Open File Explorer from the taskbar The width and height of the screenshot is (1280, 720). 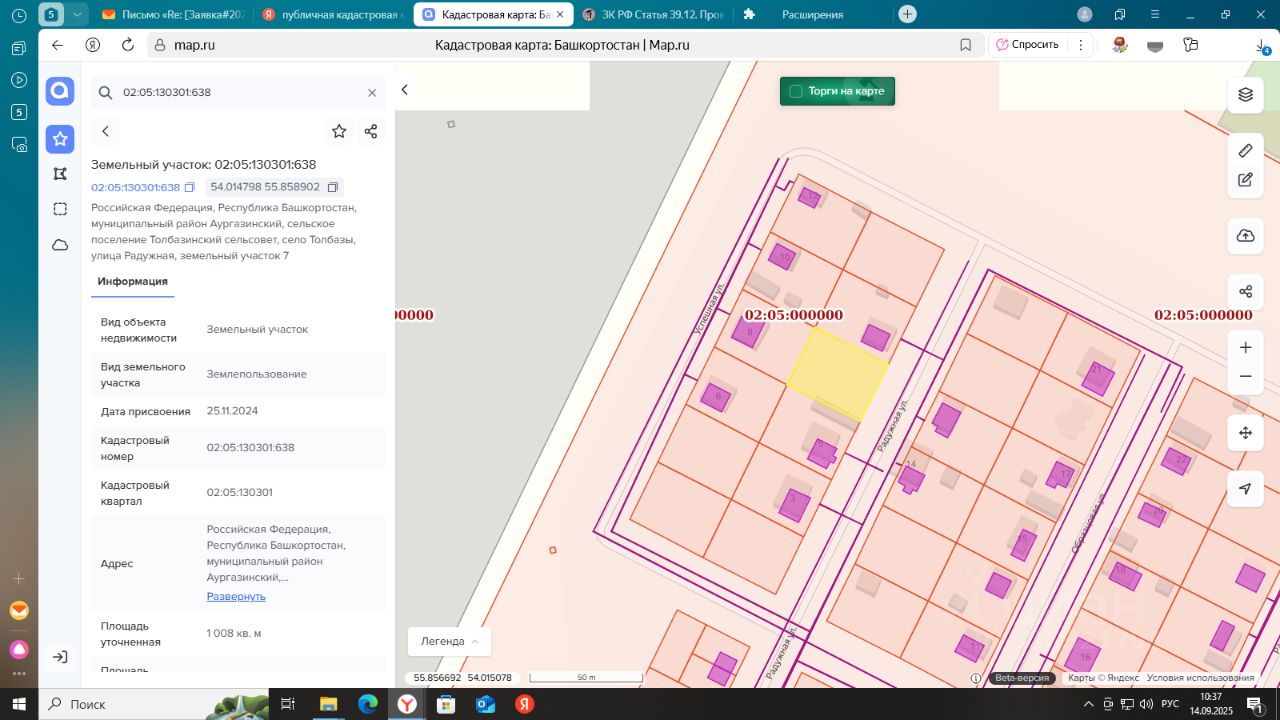click(328, 704)
